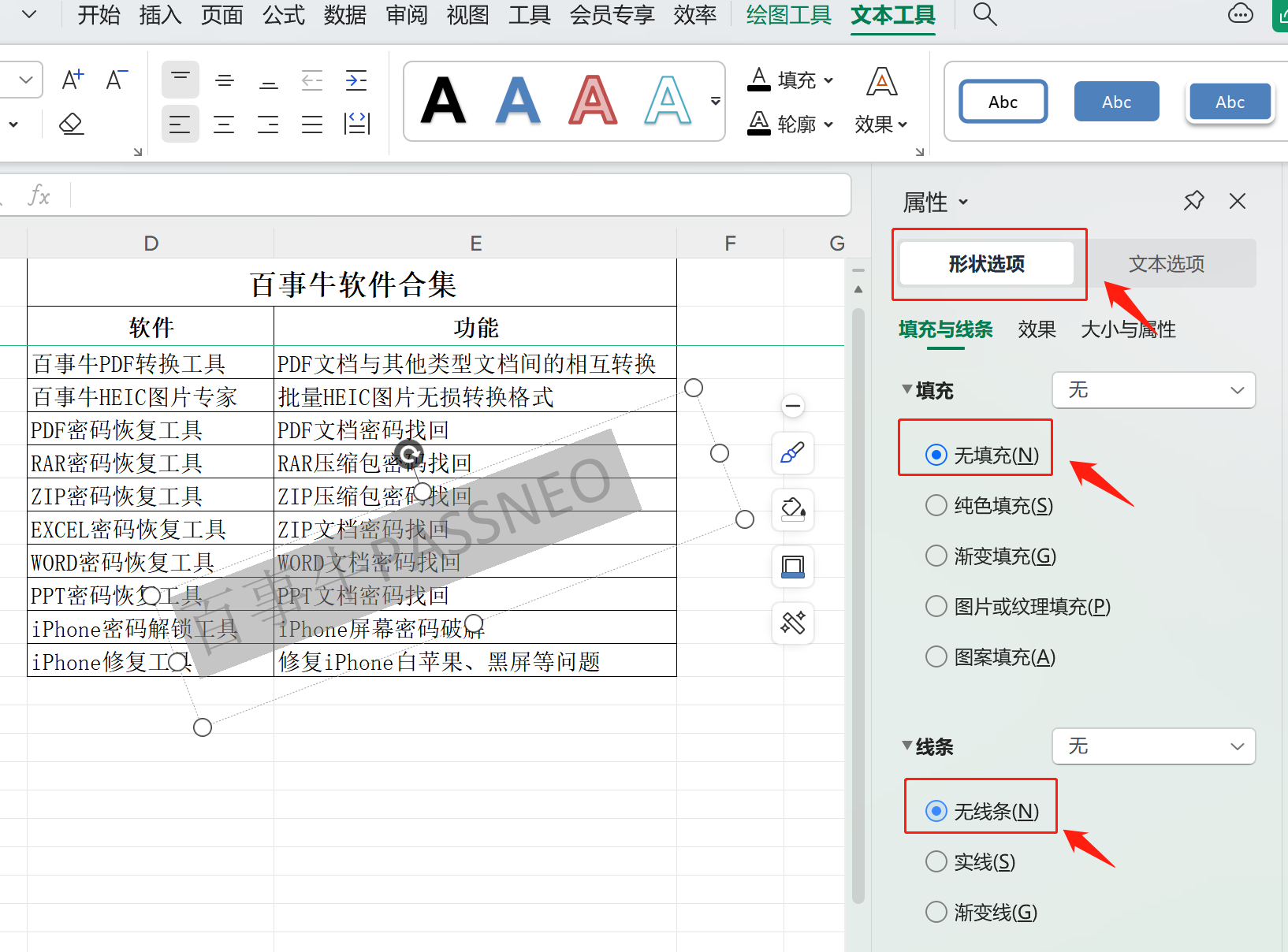Choose the light blue outline text preset

668,101
